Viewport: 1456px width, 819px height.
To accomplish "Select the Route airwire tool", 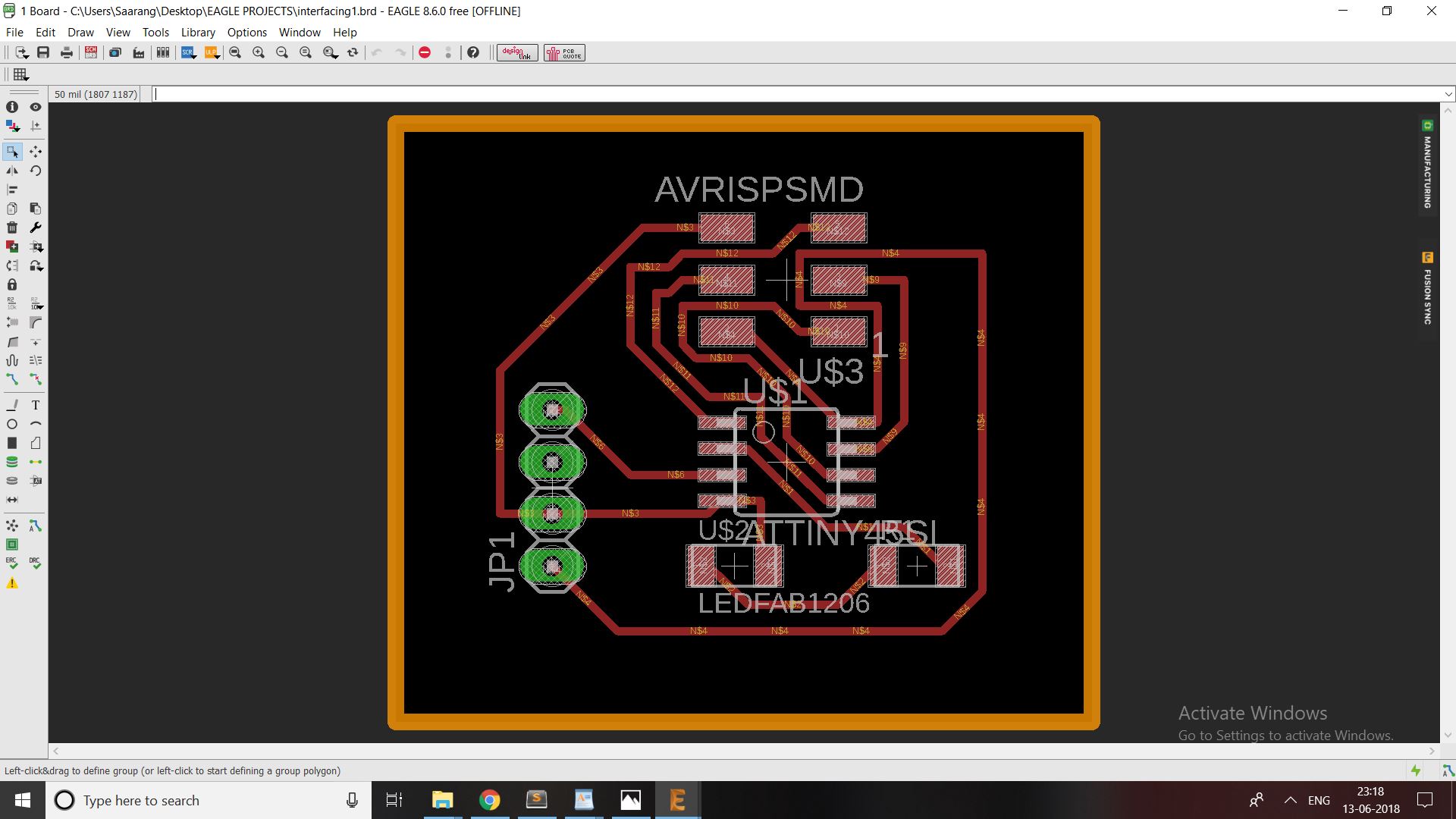I will [x=12, y=378].
